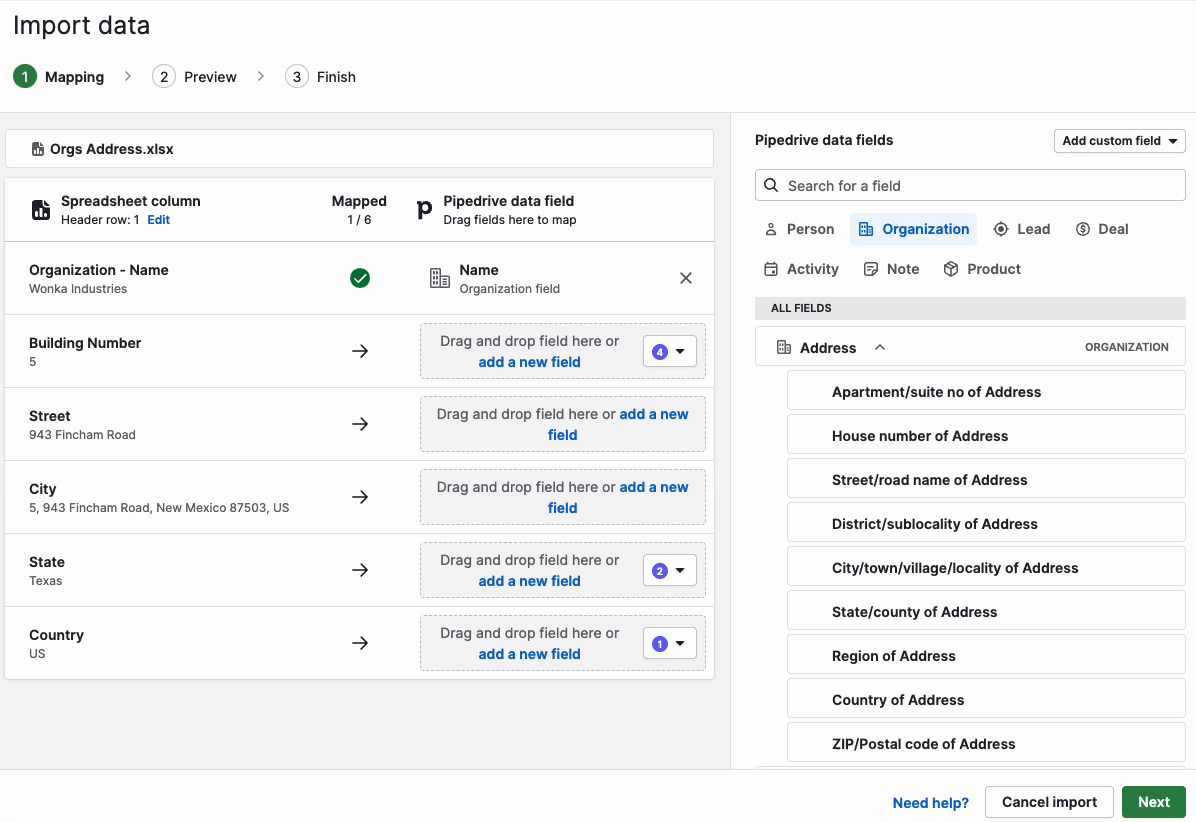Open suggestions dropdown with 2 for State
Image resolution: width=1196 pixels, height=822 pixels.
(x=670, y=570)
